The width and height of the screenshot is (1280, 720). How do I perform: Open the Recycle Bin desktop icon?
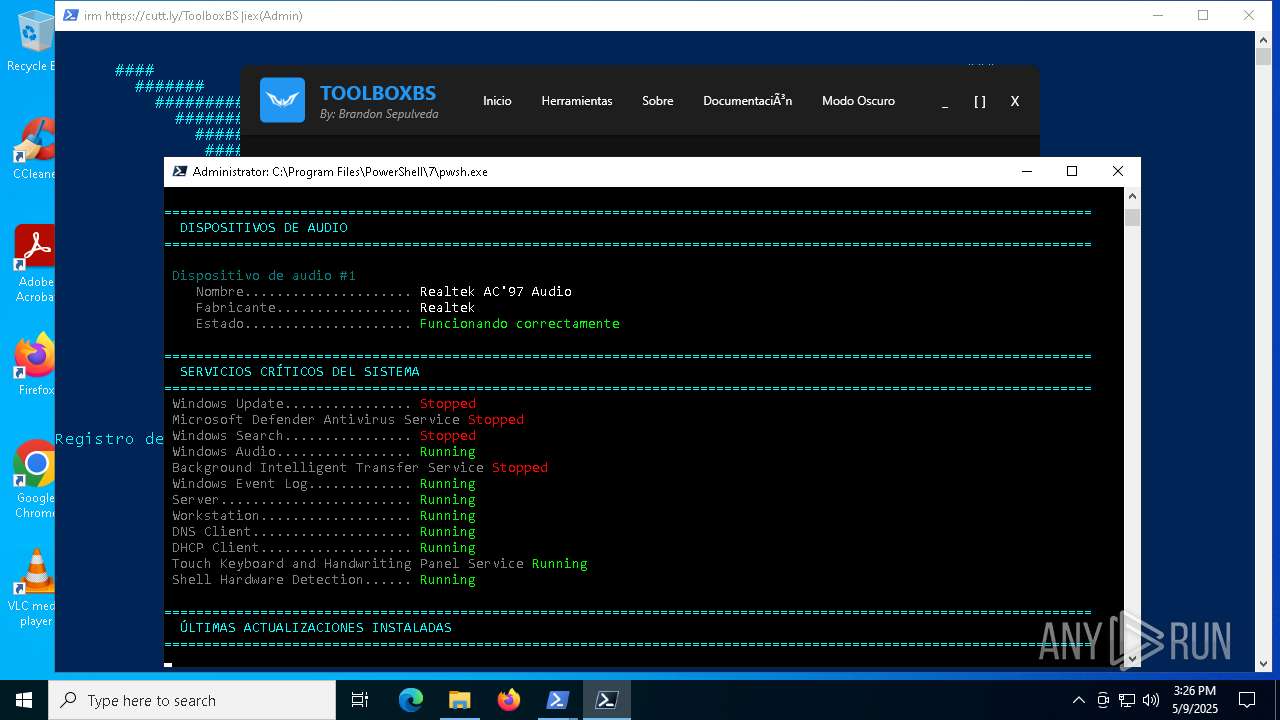36,42
